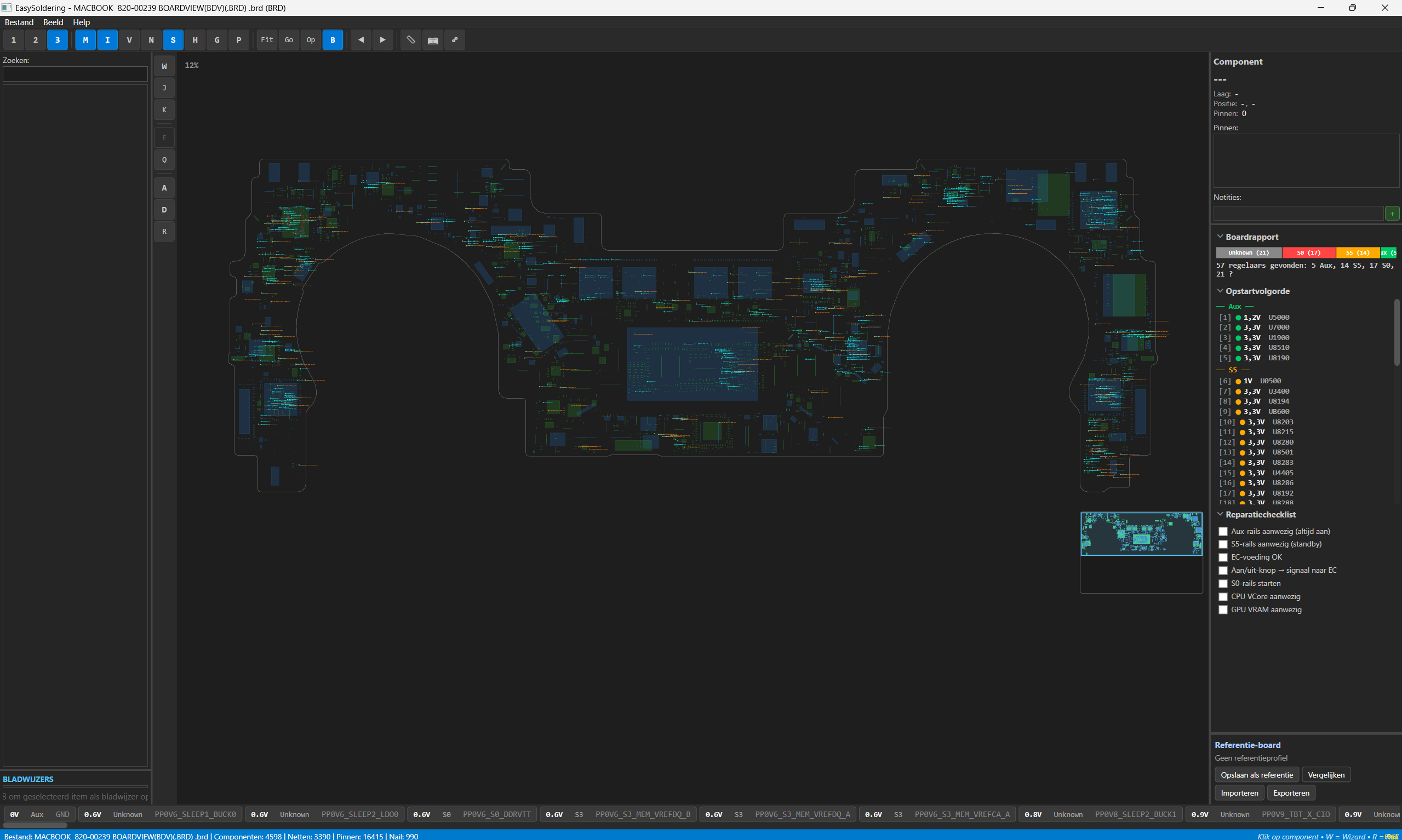Open the Bestand menu
1402x840 pixels.
click(19, 22)
